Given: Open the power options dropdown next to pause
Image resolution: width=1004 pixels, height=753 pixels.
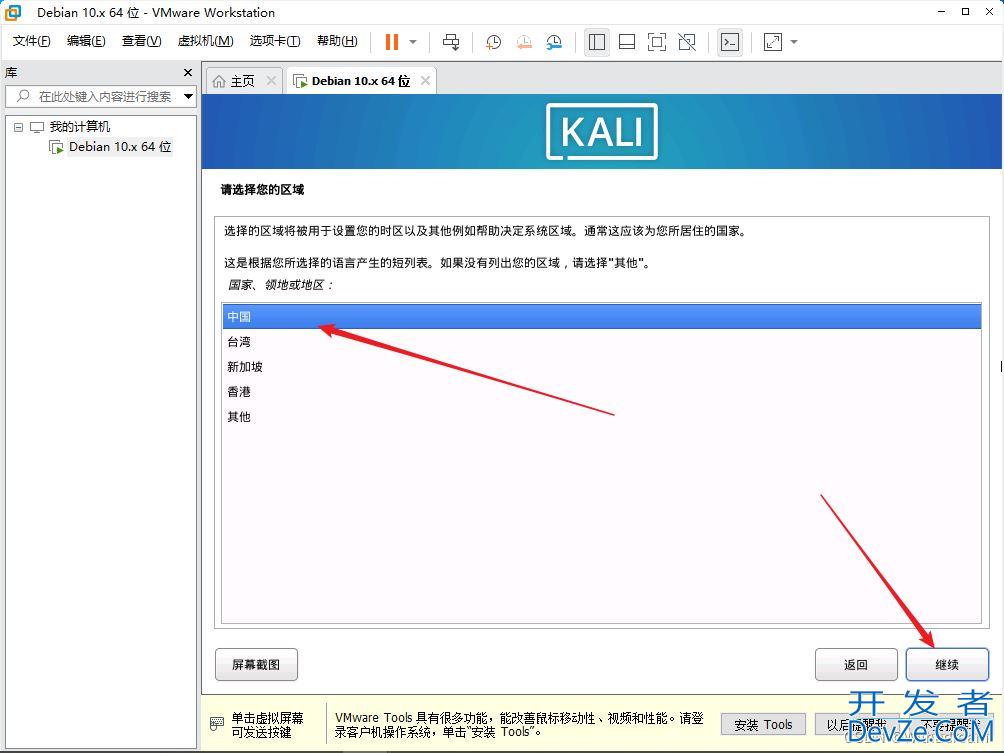Looking at the screenshot, I should click(413, 42).
